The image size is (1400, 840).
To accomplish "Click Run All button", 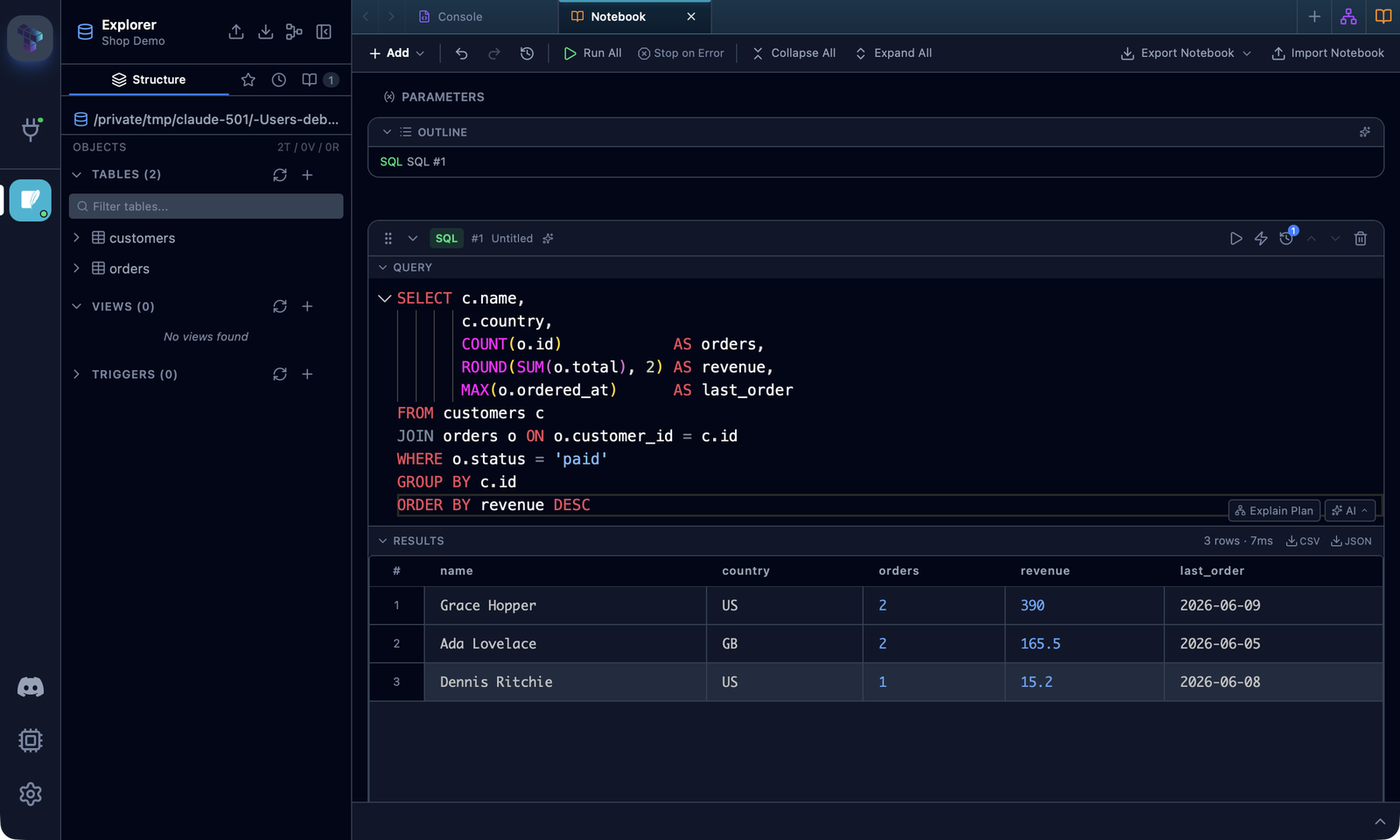I will pos(592,53).
